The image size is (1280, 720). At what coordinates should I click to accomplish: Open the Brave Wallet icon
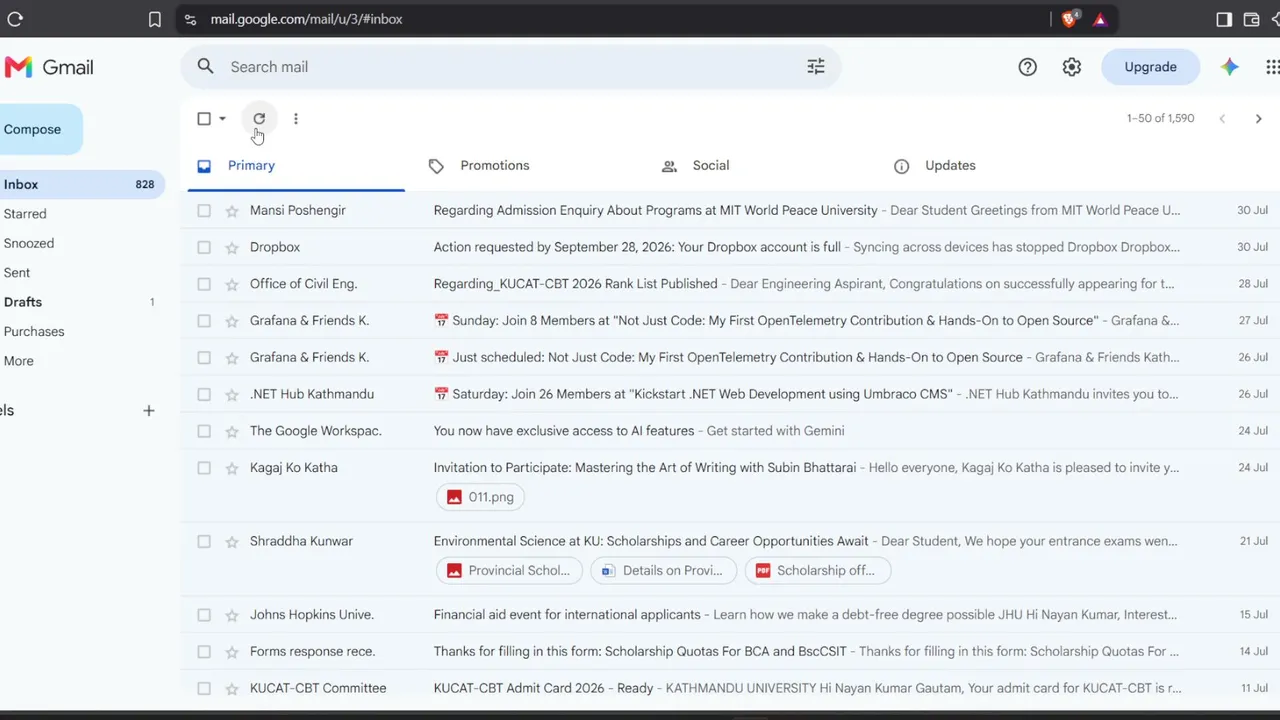tap(1252, 19)
